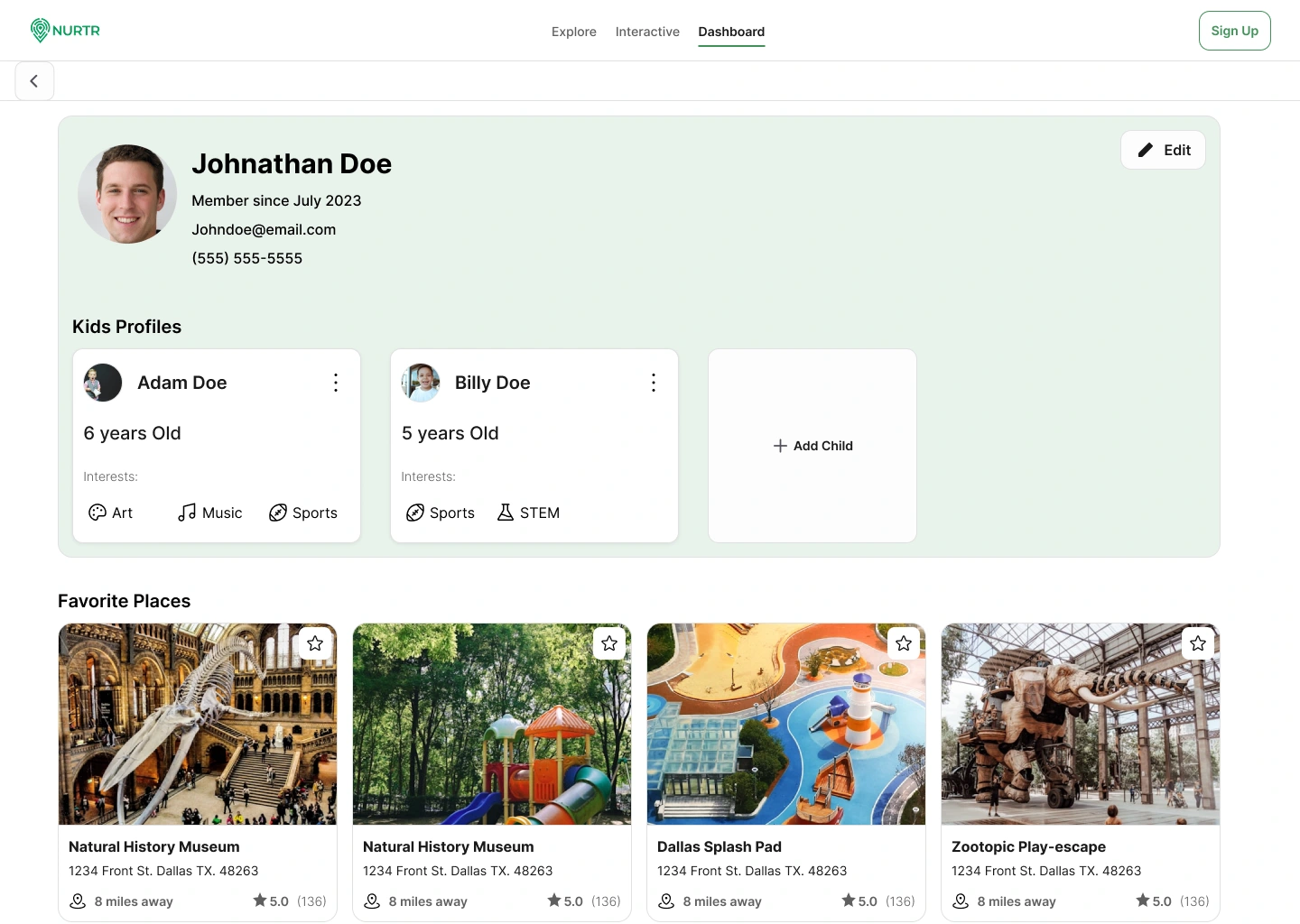Viewport: 1300px width, 924px height.
Task: Unfavorite the Natural History Museum with the star toggle
Action: pos(315,643)
